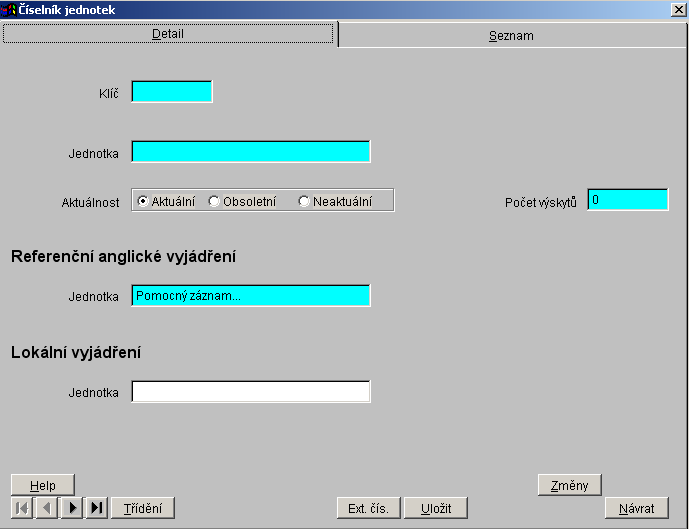
Task: Switch to the Seznam tab
Action: click(x=511, y=35)
